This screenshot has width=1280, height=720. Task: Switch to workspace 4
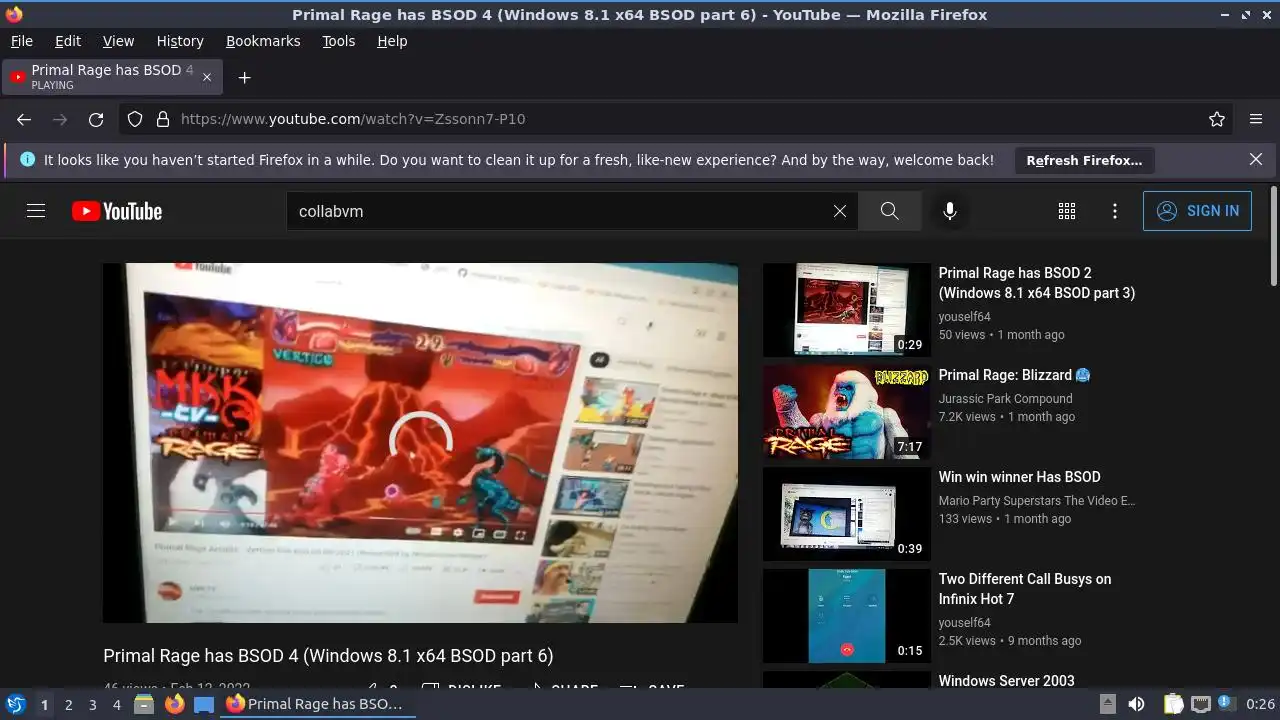point(116,705)
